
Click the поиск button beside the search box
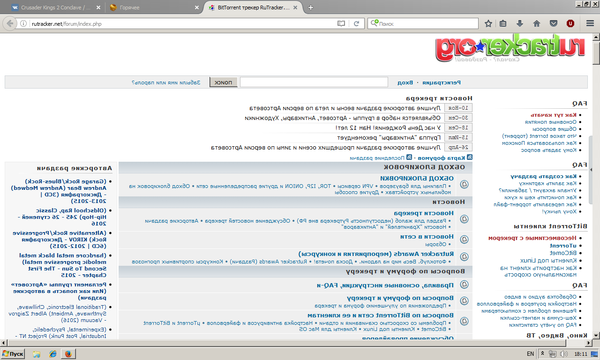pos(223,82)
